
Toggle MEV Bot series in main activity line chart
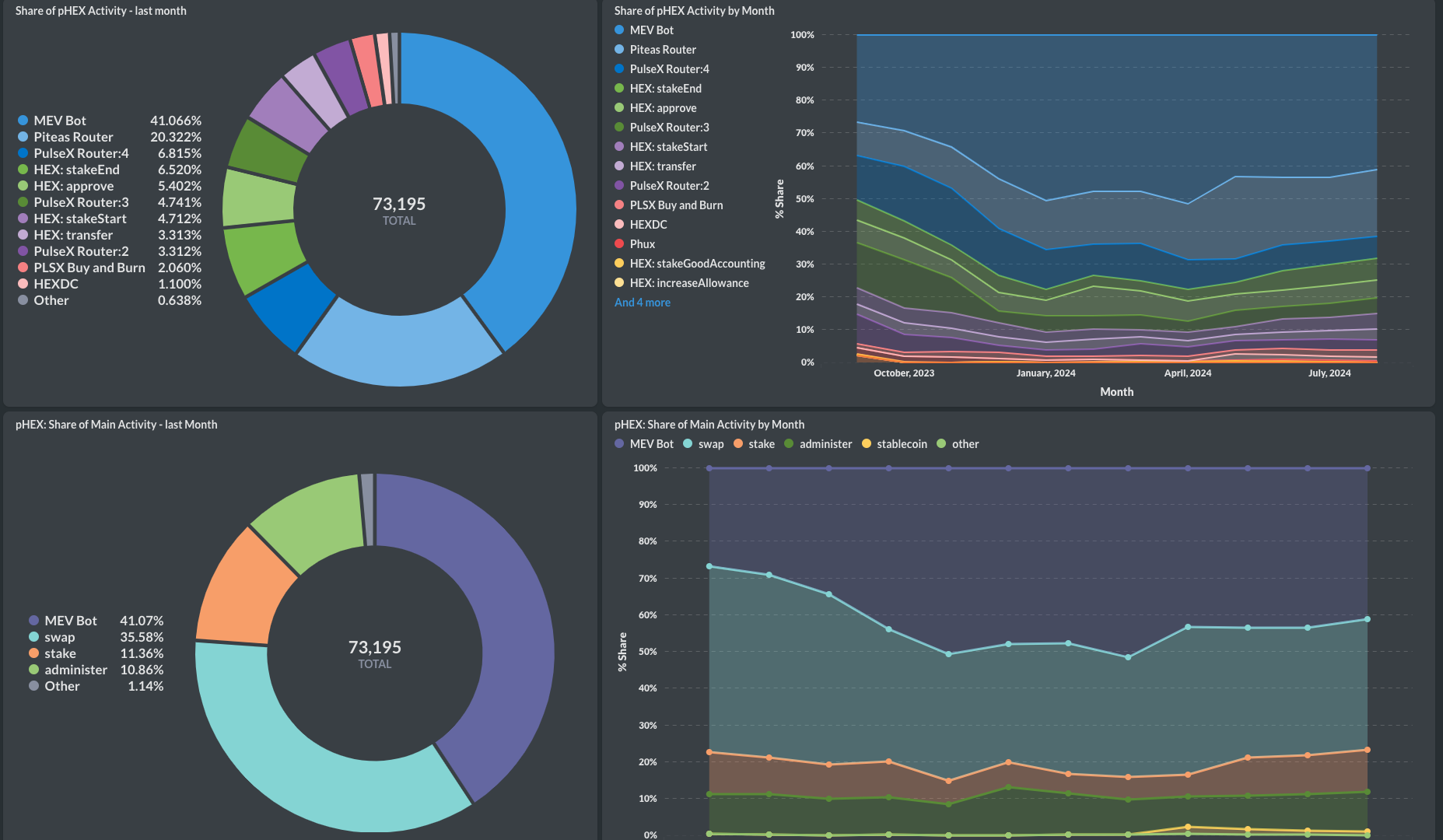coord(644,444)
